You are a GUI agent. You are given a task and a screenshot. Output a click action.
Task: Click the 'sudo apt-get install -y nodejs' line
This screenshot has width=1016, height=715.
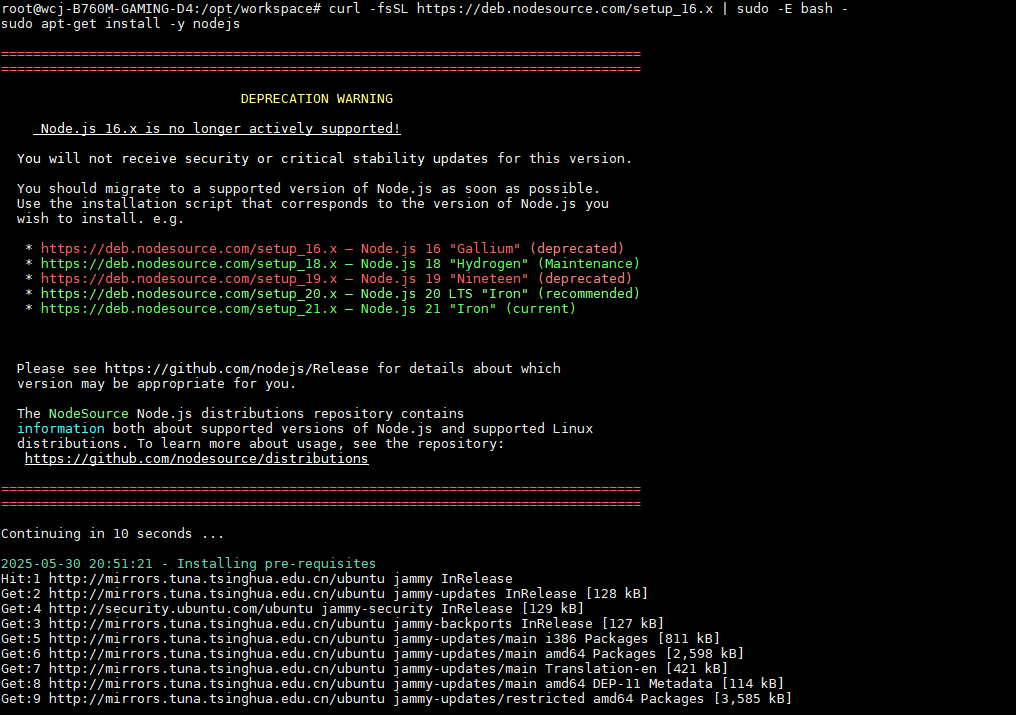click(x=121, y=24)
